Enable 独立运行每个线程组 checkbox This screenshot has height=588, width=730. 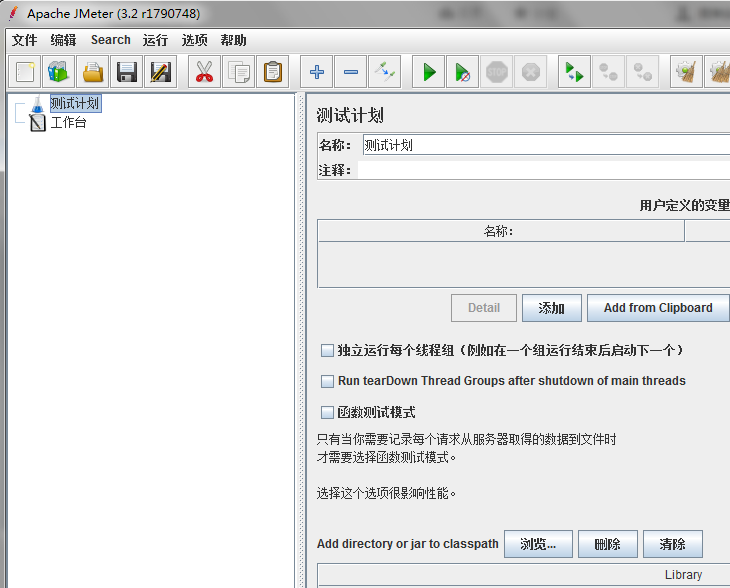(x=327, y=350)
